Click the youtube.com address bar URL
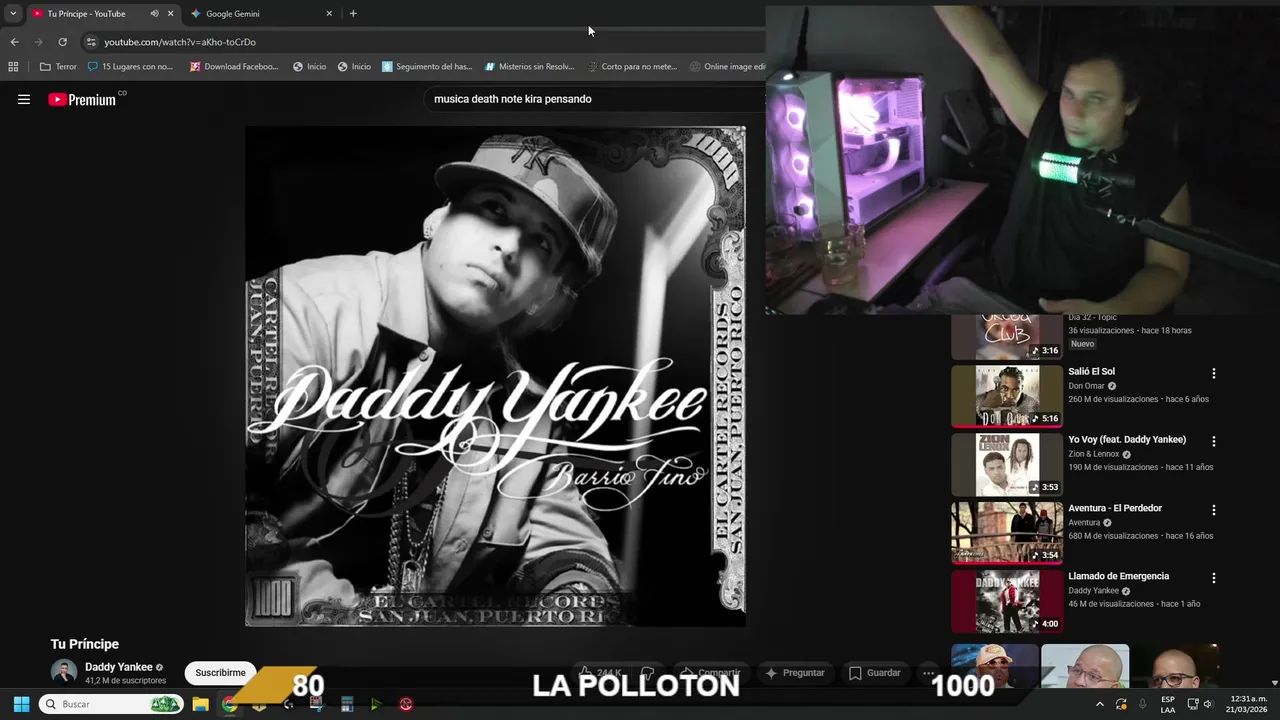The height and width of the screenshot is (720, 1280). pos(180,42)
